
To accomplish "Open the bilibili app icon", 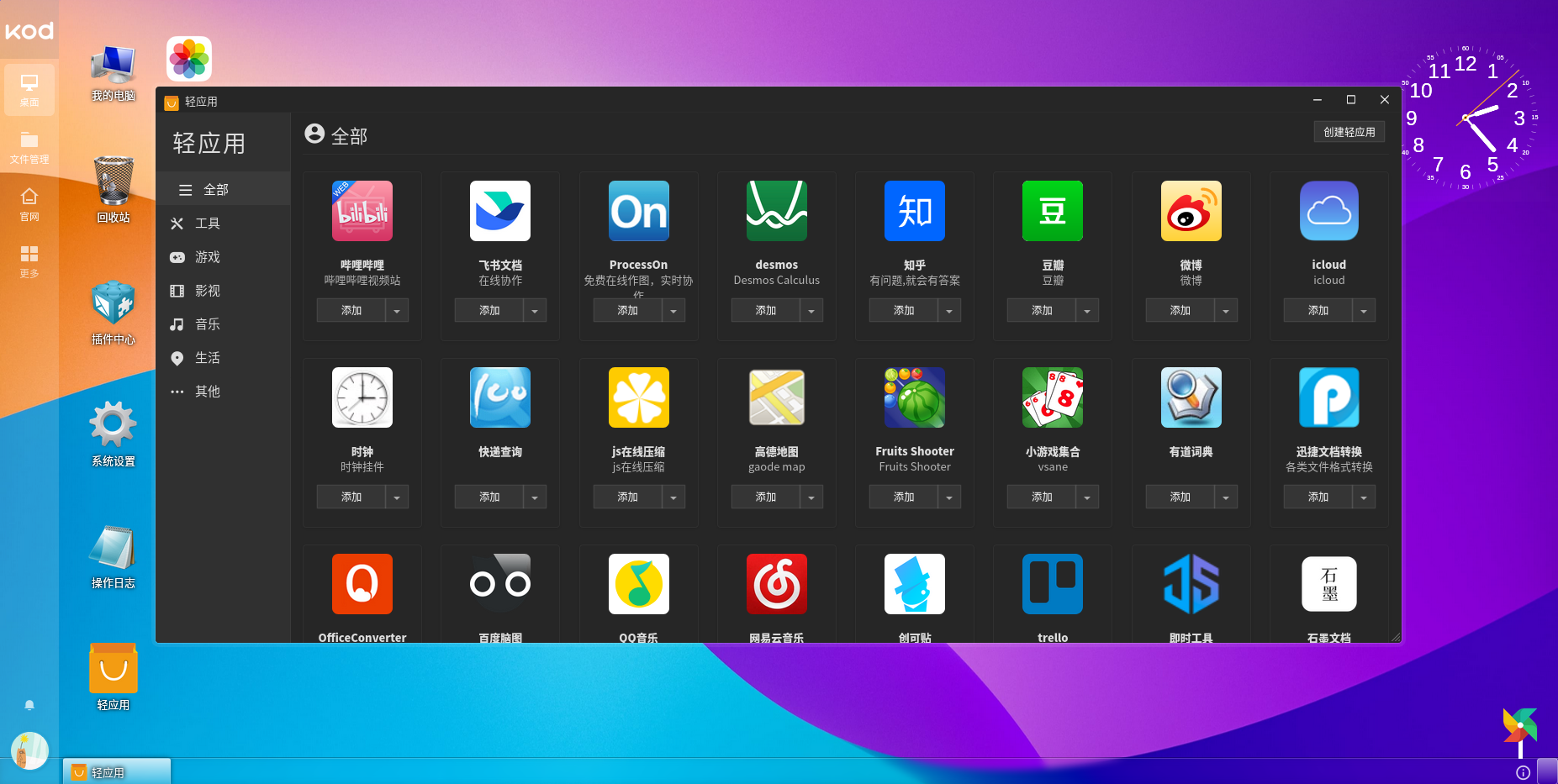I will (x=362, y=211).
